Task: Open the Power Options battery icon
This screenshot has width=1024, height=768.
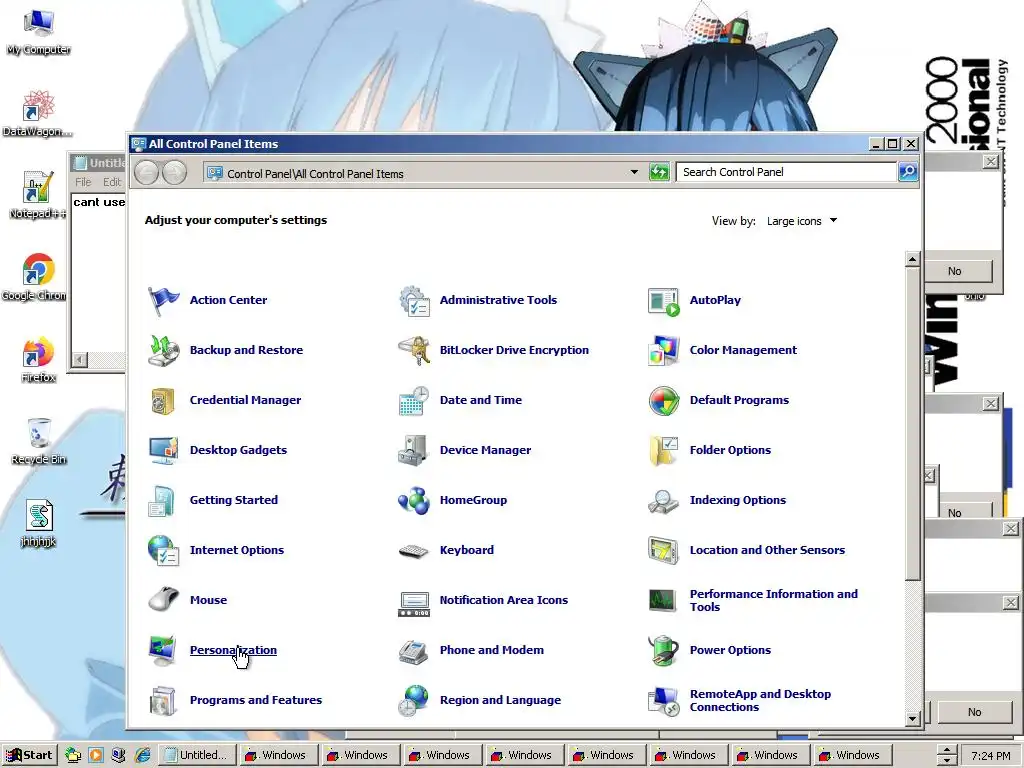Action: 664,650
